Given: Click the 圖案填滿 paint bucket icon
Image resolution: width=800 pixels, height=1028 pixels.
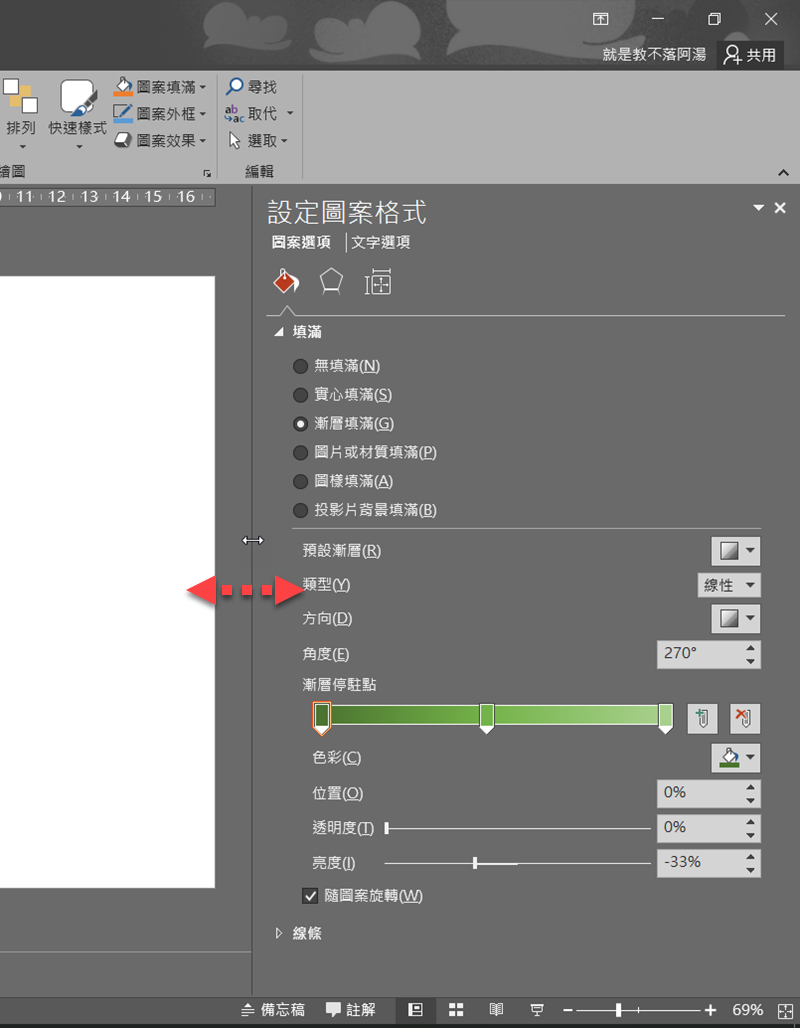Looking at the screenshot, I should tap(123, 87).
